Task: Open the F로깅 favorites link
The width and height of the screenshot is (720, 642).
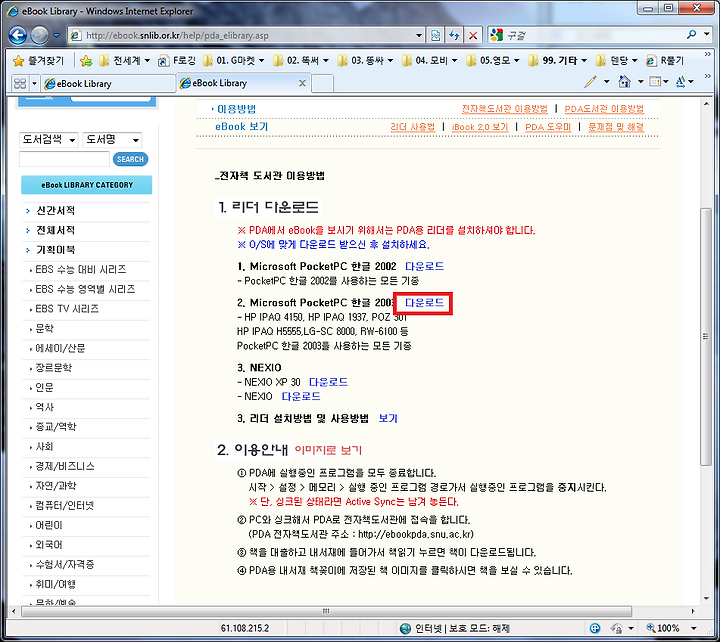Action: 177,61
